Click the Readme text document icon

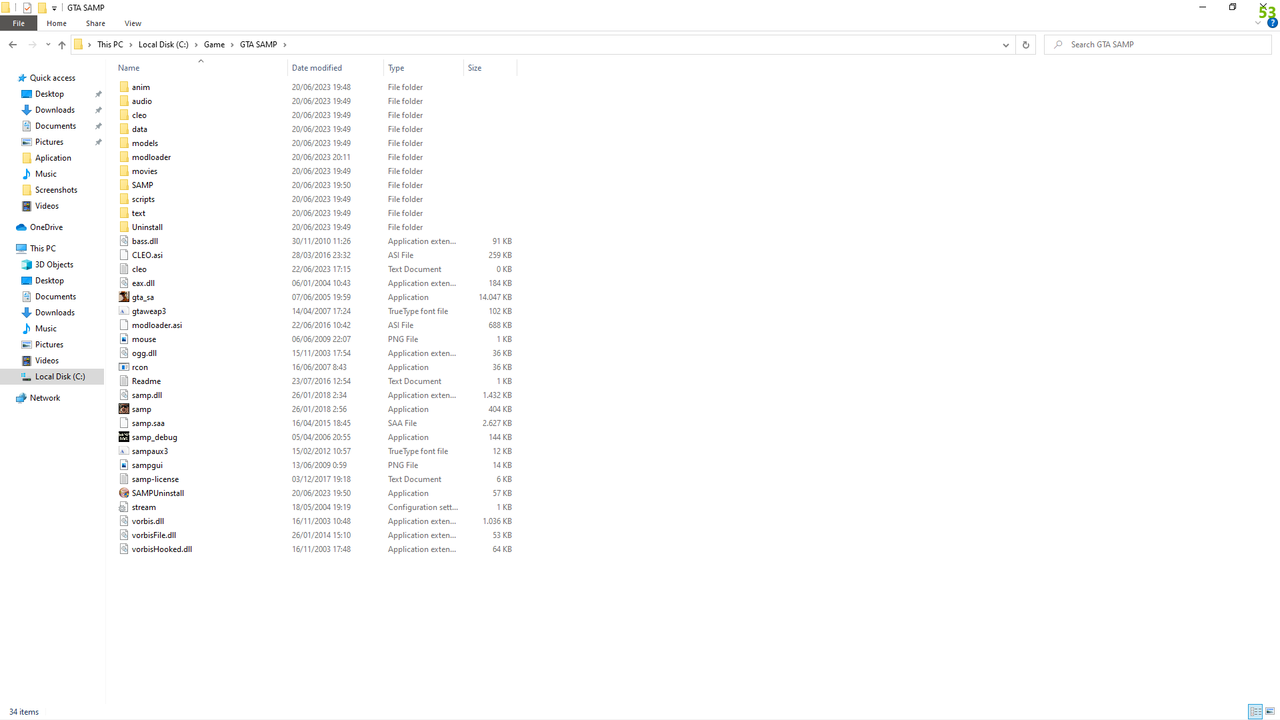click(124, 381)
